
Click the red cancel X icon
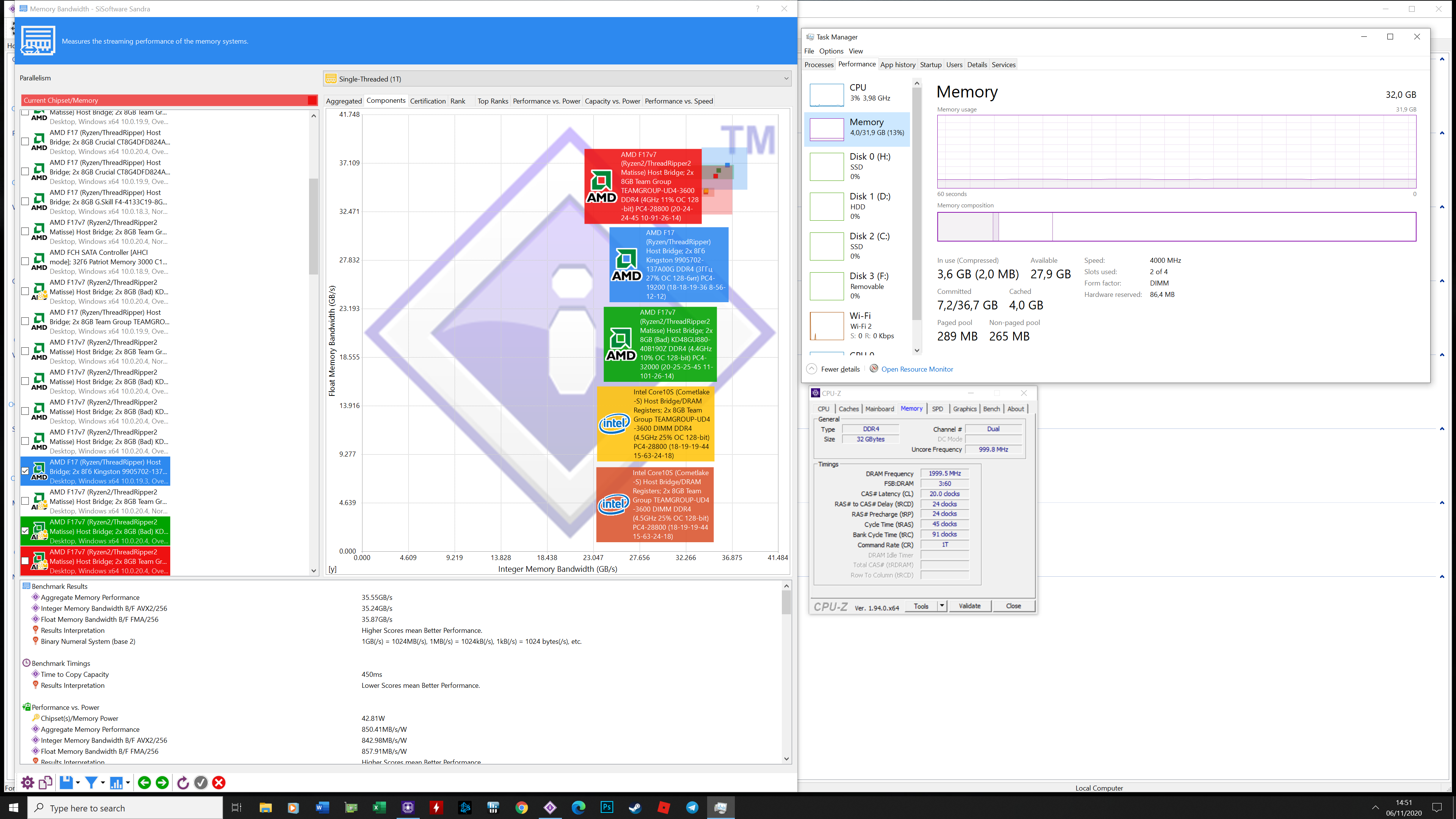pos(219,782)
